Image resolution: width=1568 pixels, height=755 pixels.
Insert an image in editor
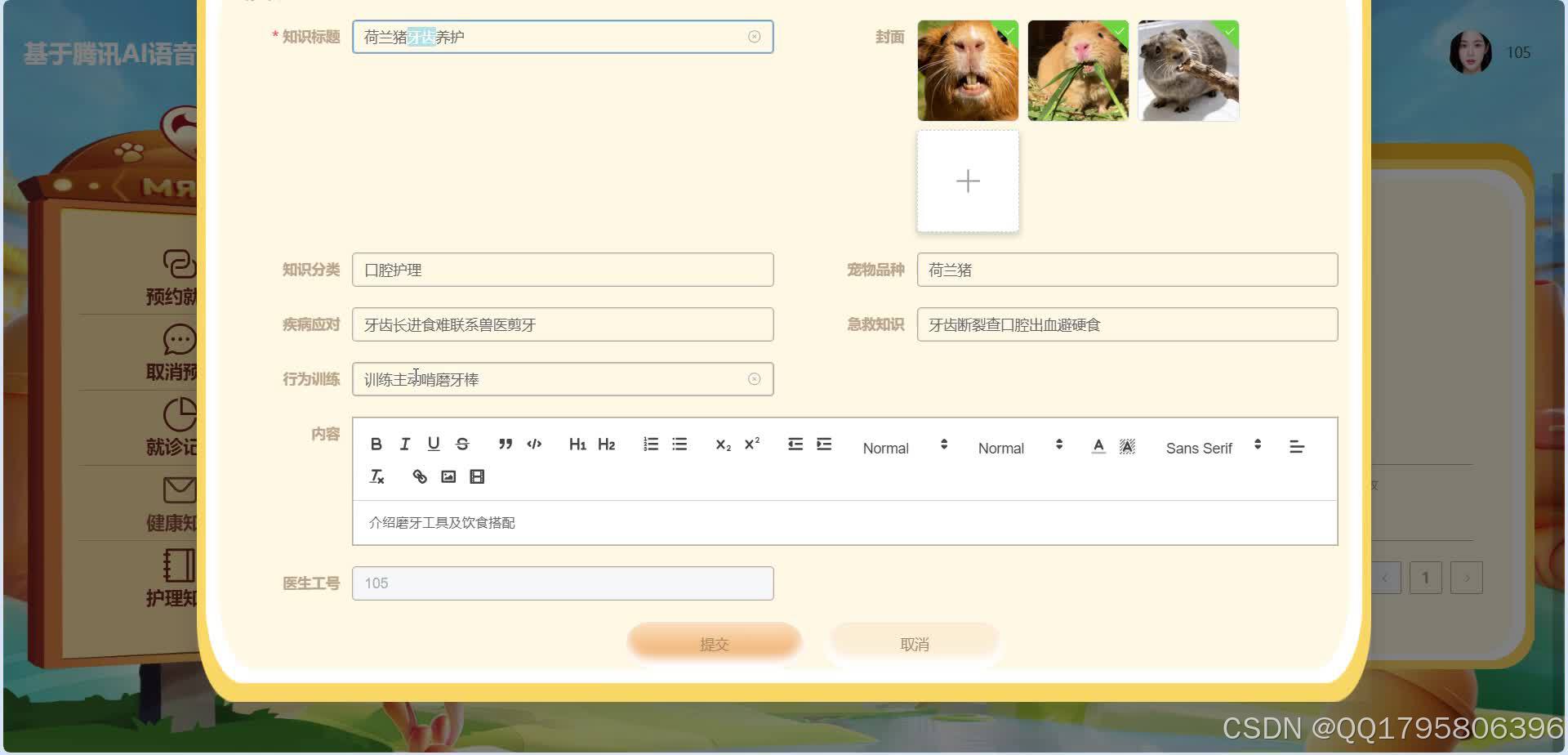[x=448, y=476]
